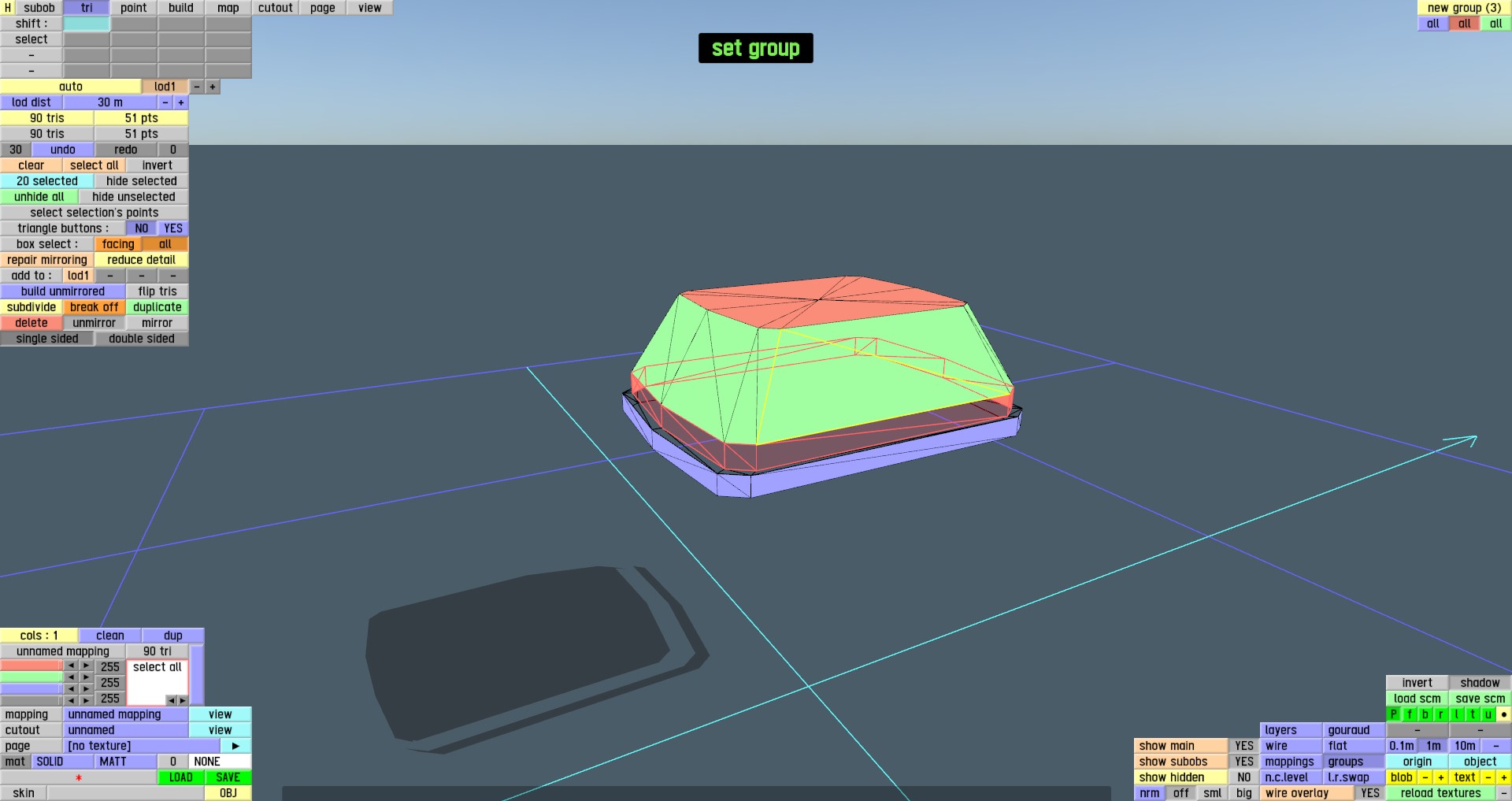
Task: Toggle wire overlay YES
Action: [1370, 793]
